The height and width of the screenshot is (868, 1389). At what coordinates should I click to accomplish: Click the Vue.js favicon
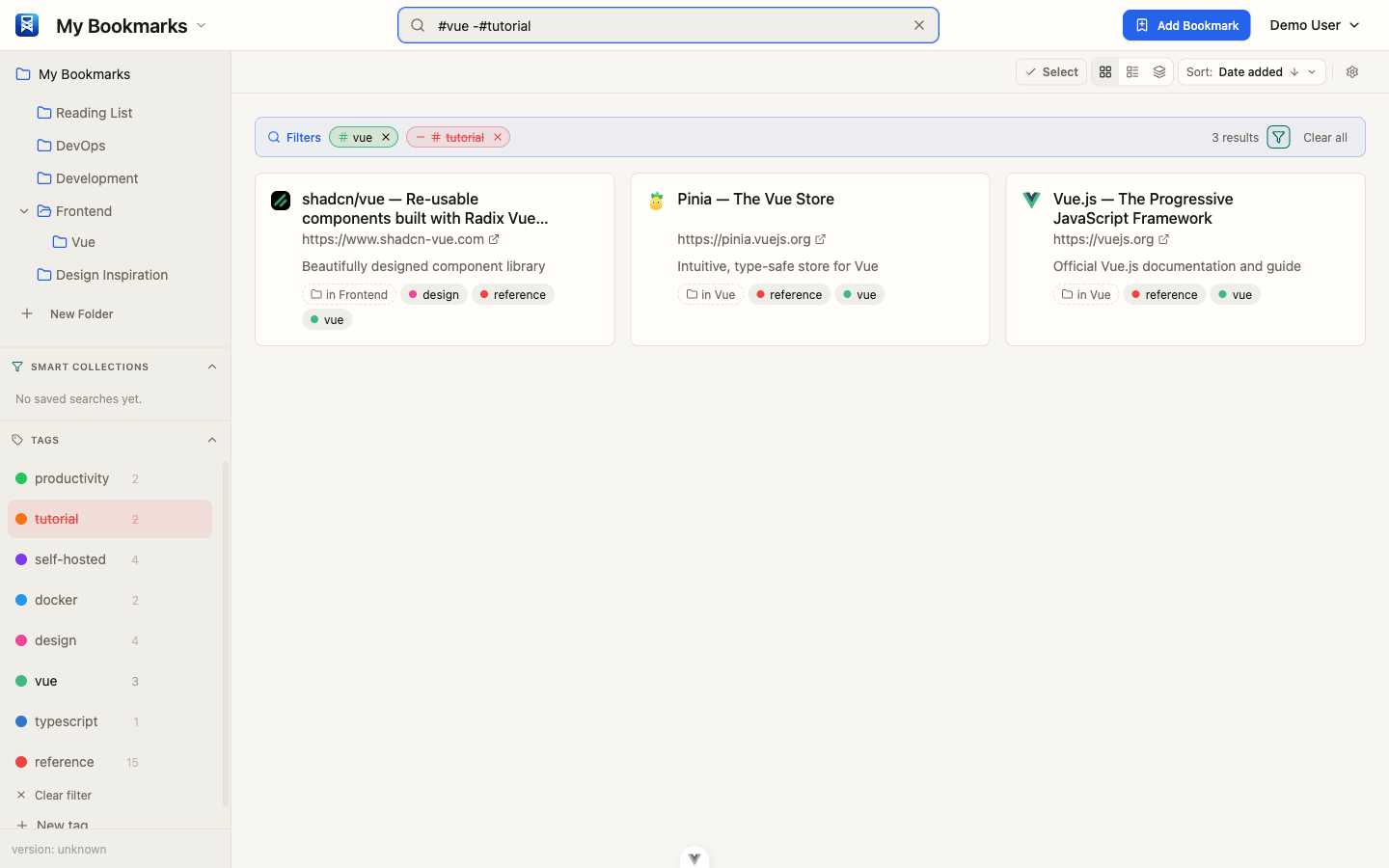pos(1031,200)
